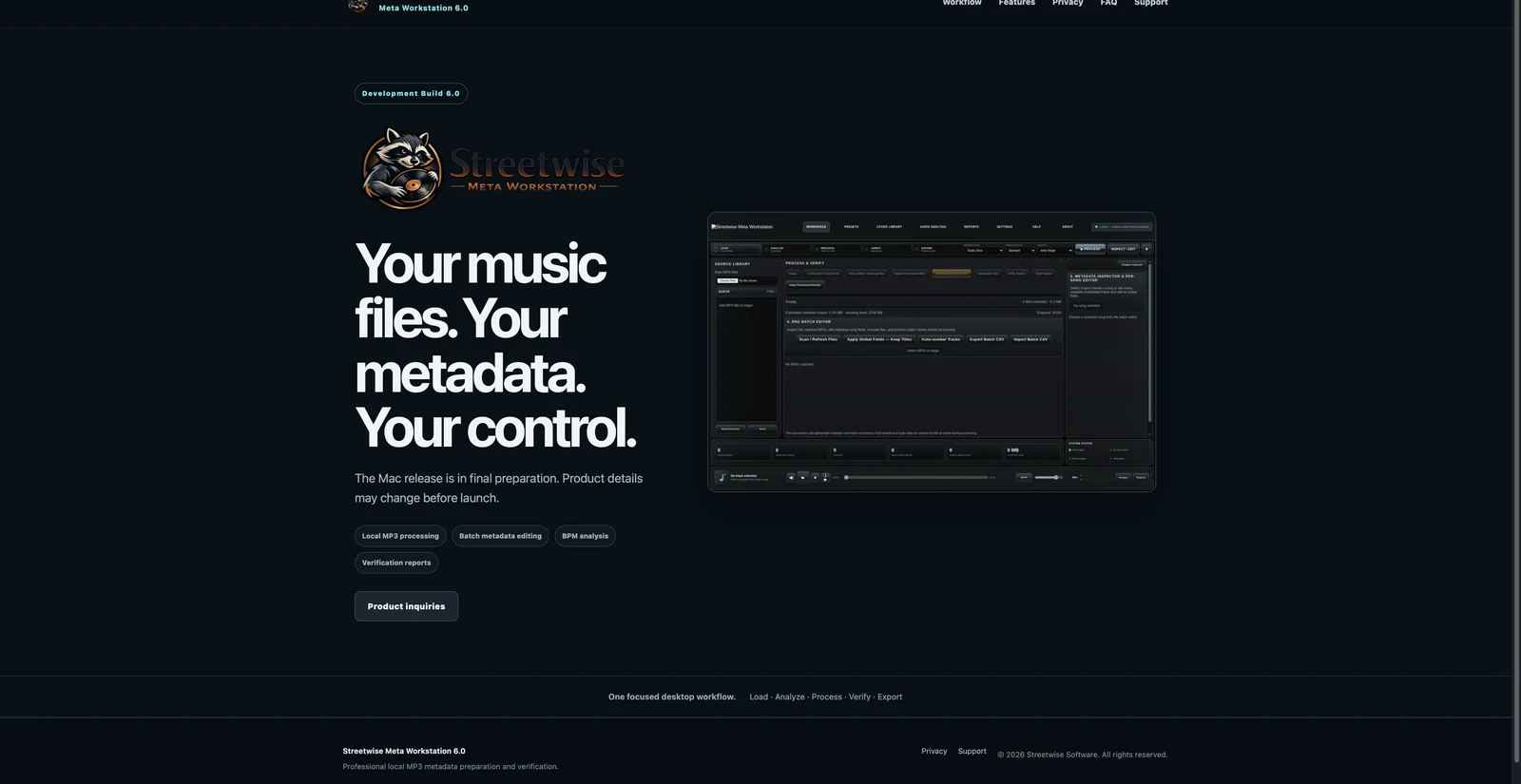The width and height of the screenshot is (1521, 784).
Task: Open the footer Support link
Action: 972,751
